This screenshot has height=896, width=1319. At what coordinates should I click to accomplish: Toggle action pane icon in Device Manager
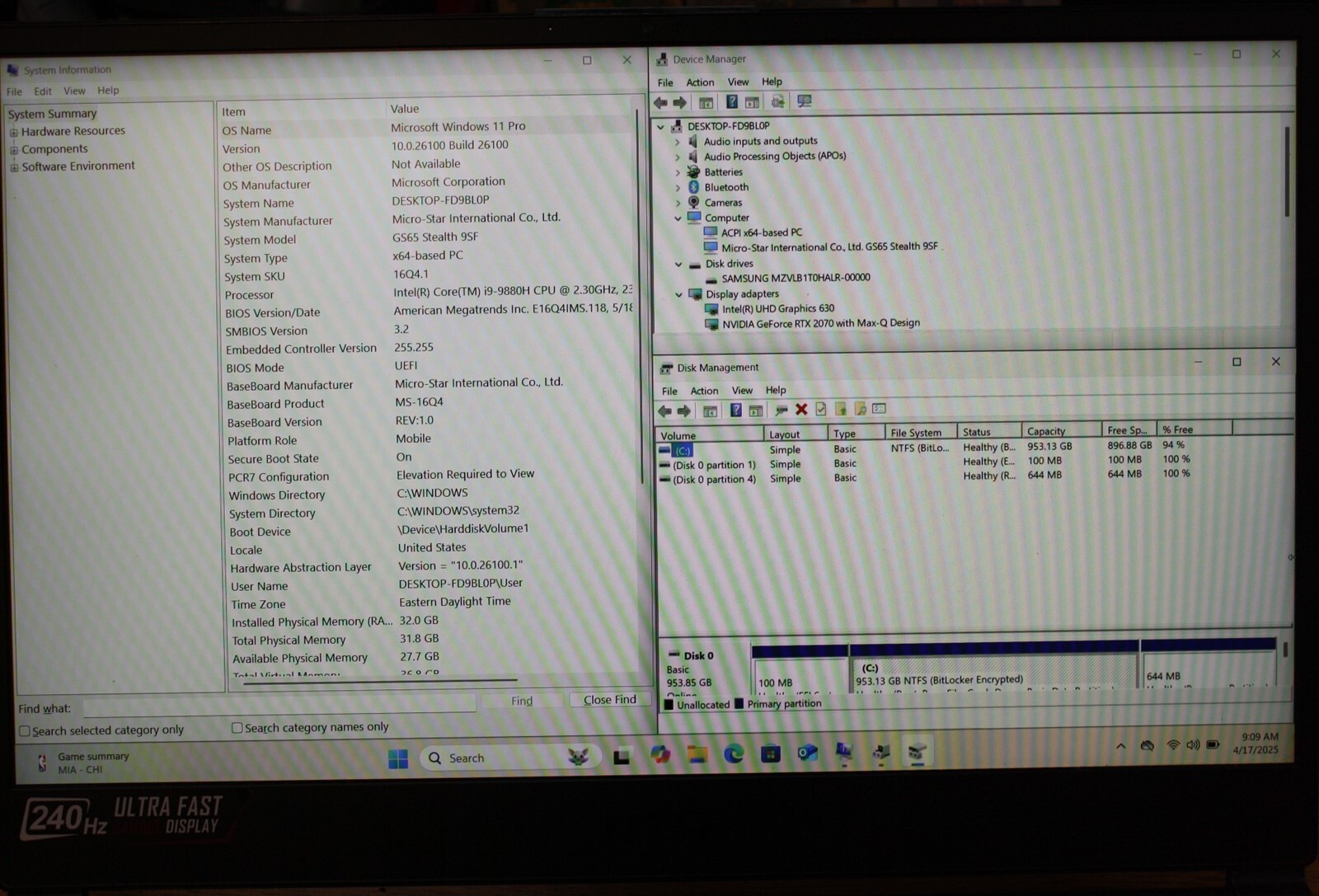[752, 102]
